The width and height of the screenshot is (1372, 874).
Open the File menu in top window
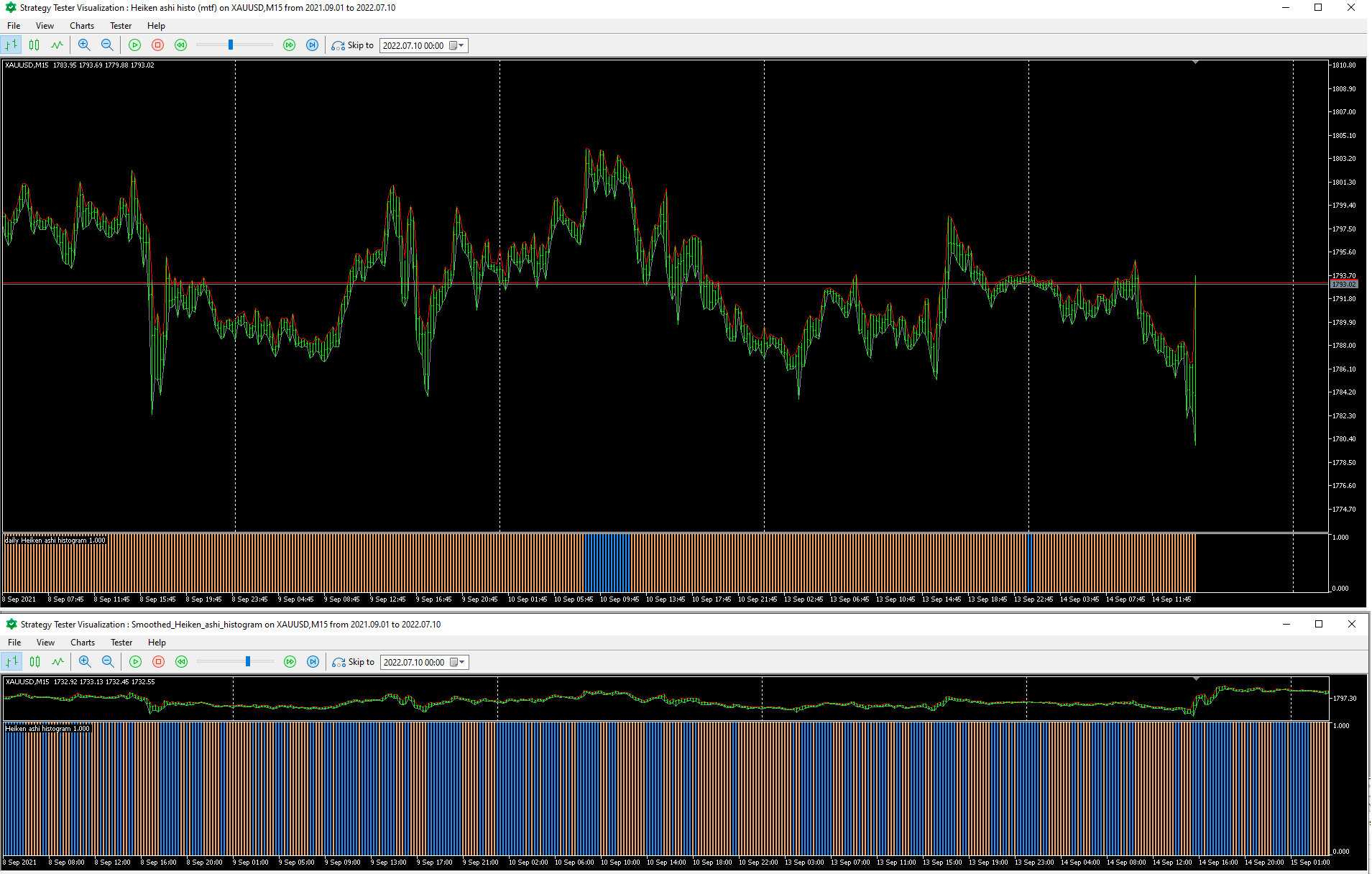(x=14, y=26)
